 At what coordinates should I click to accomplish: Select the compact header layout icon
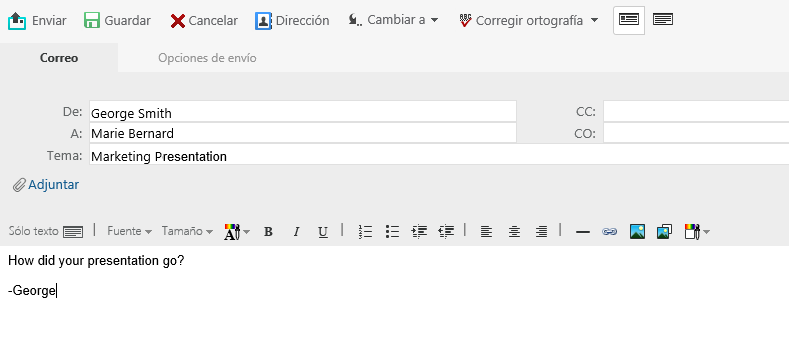(628, 20)
